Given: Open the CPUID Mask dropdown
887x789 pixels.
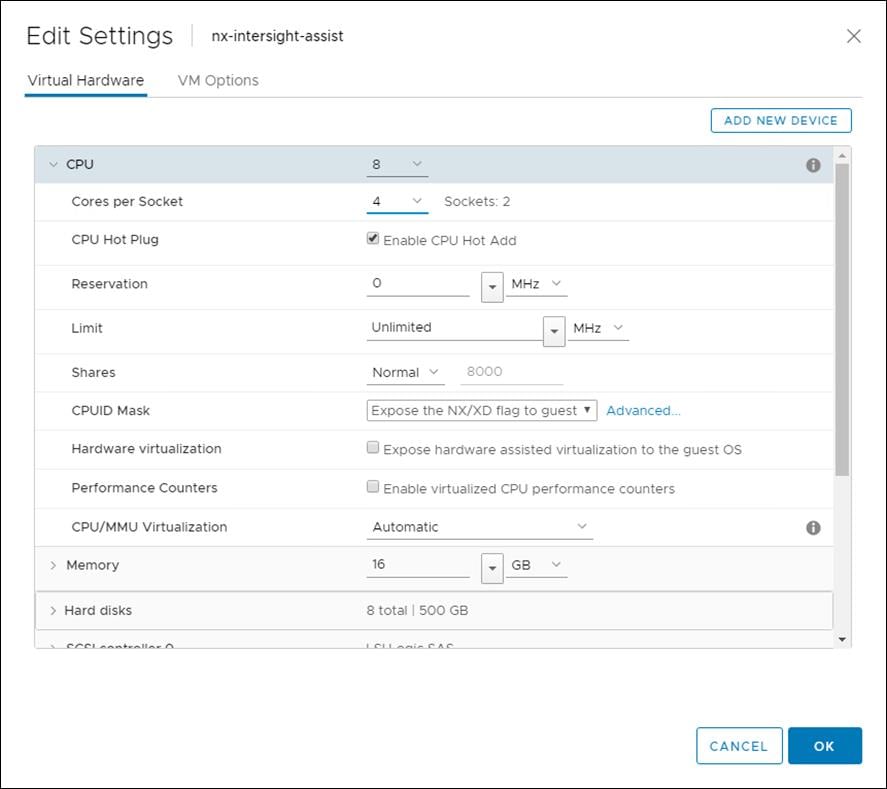Looking at the screenshot, I should 479,409.
